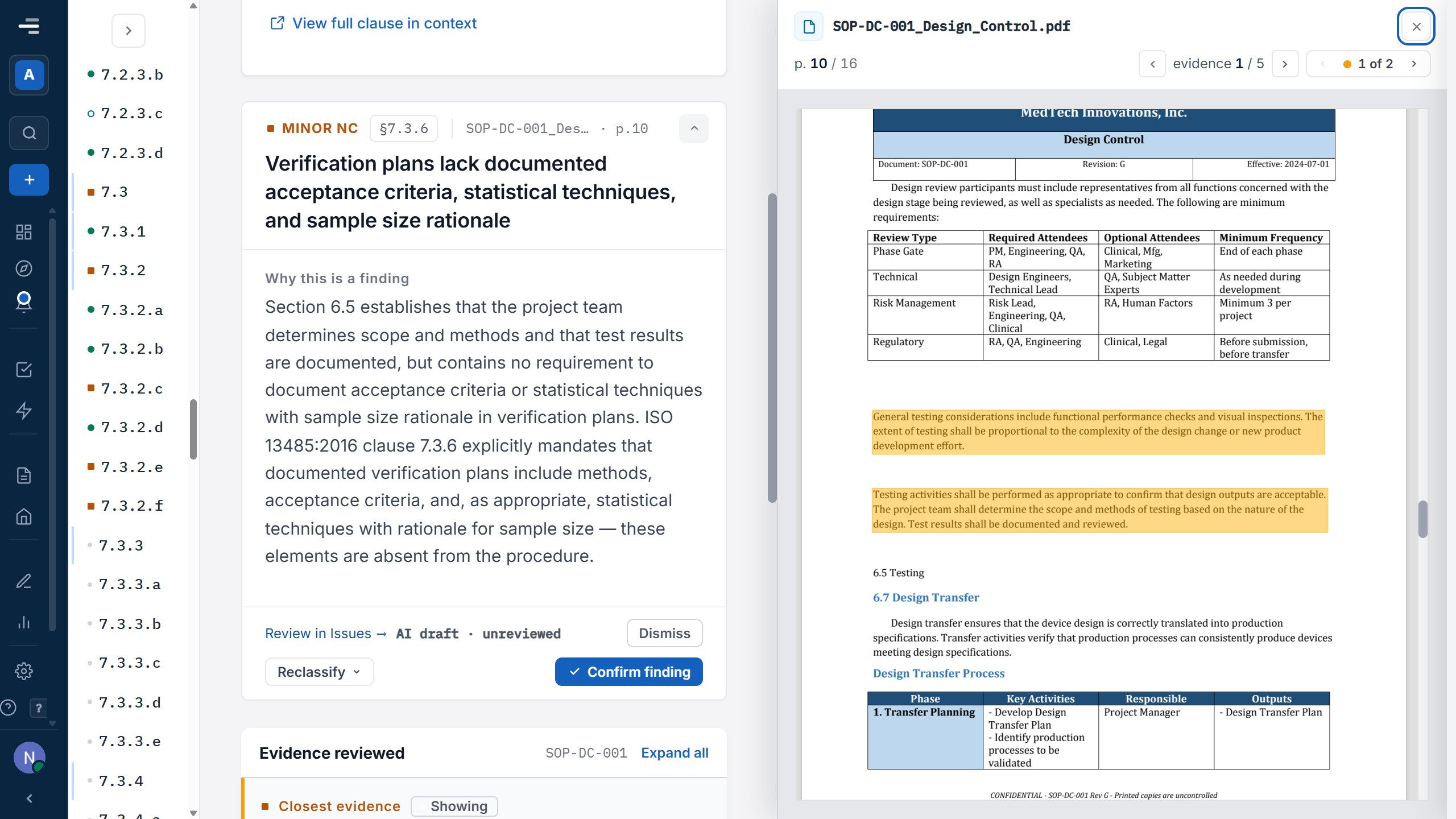1456x819 pixels.
Task: Click the blue plus create button
Action: pos(29,180)
